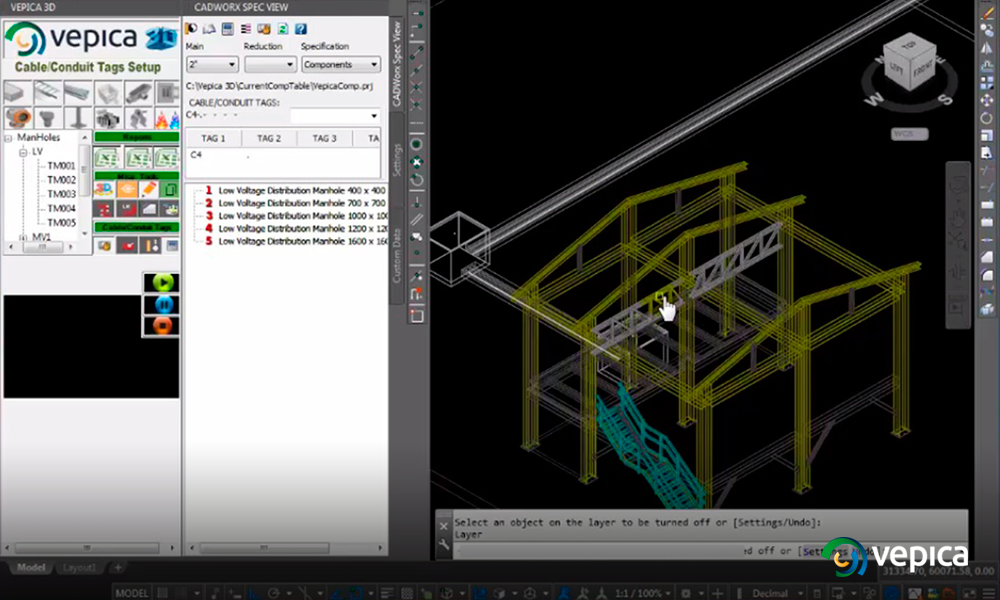Viewport: 1000px width, 600px height.
Task: Expand the MV1 tree branch
Action: [23, 237]
